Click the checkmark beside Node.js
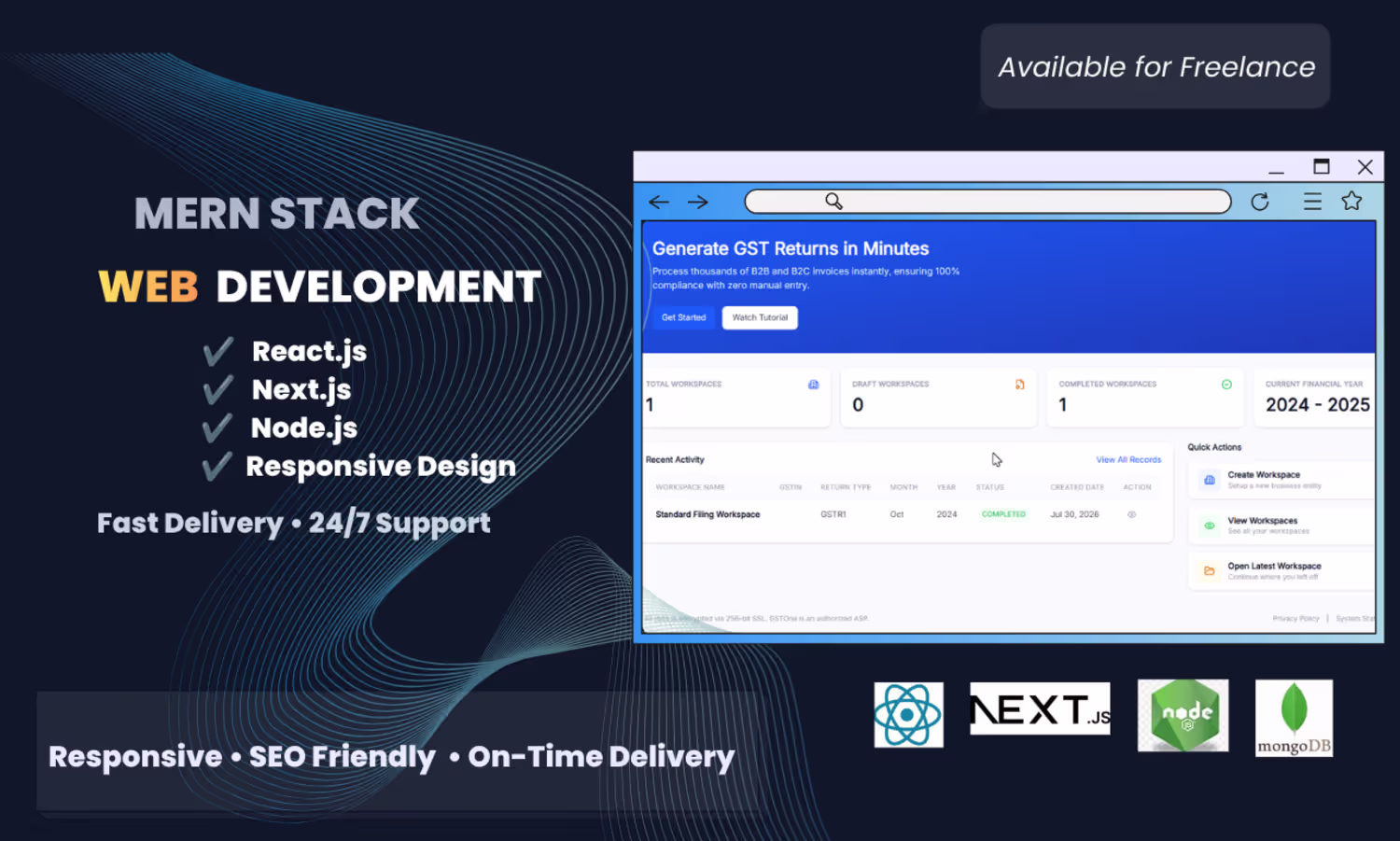This screenshot has width=1400, height=841. 218,428
